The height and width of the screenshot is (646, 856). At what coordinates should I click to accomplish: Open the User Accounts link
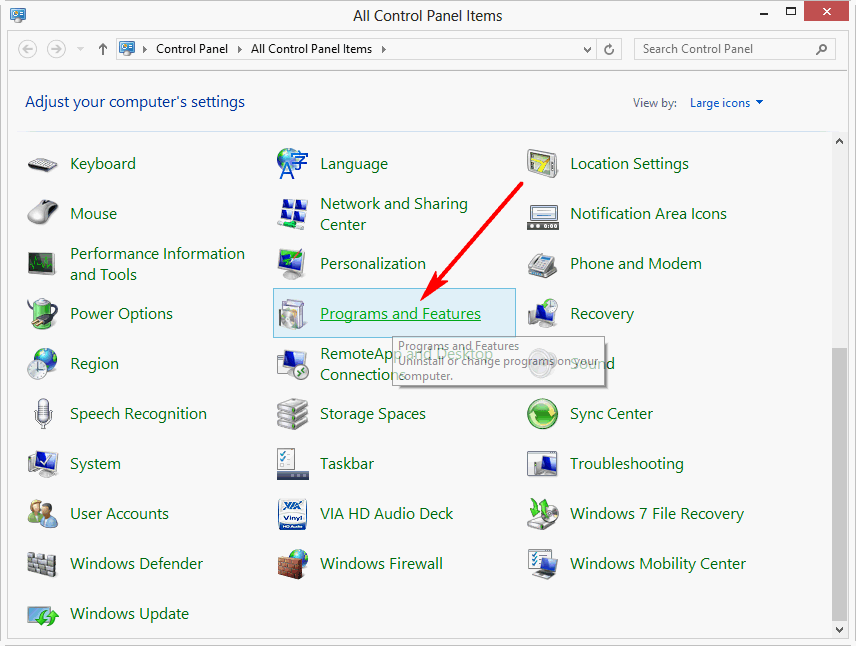(x=119, y=514)
